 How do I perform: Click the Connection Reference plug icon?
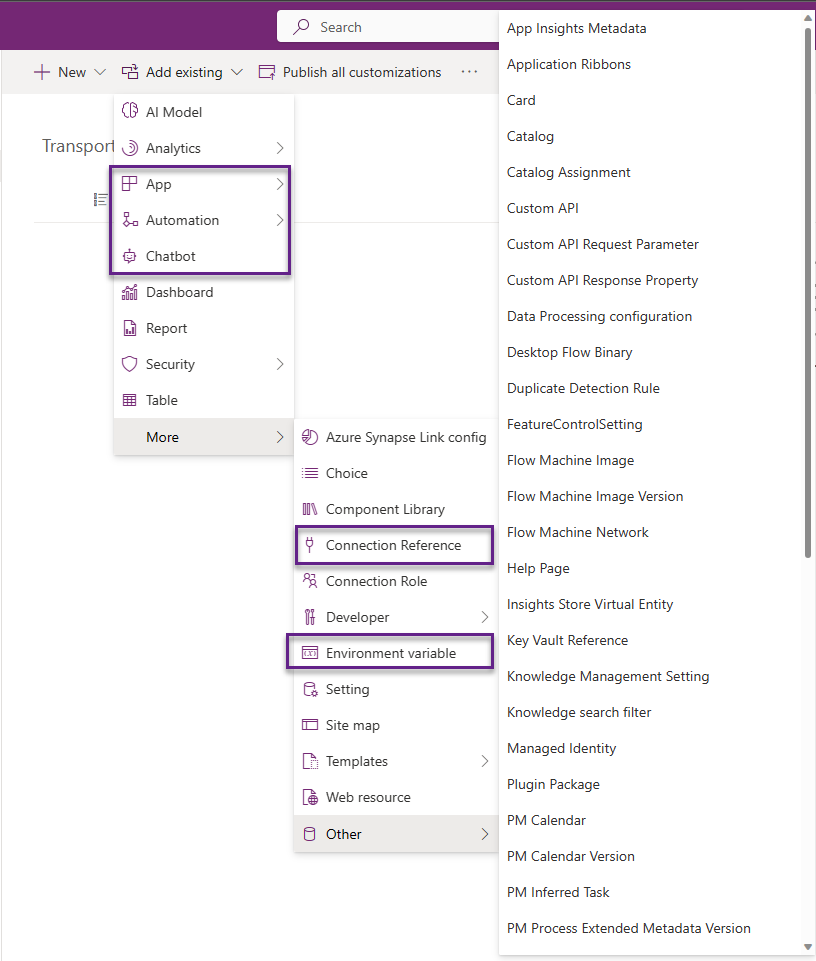(x=310, y=544)
